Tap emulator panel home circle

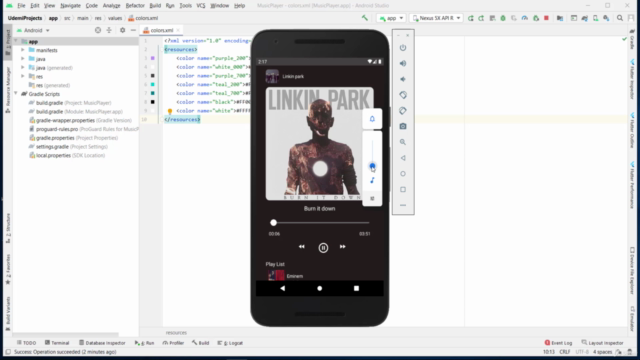[x=403, y=174]
